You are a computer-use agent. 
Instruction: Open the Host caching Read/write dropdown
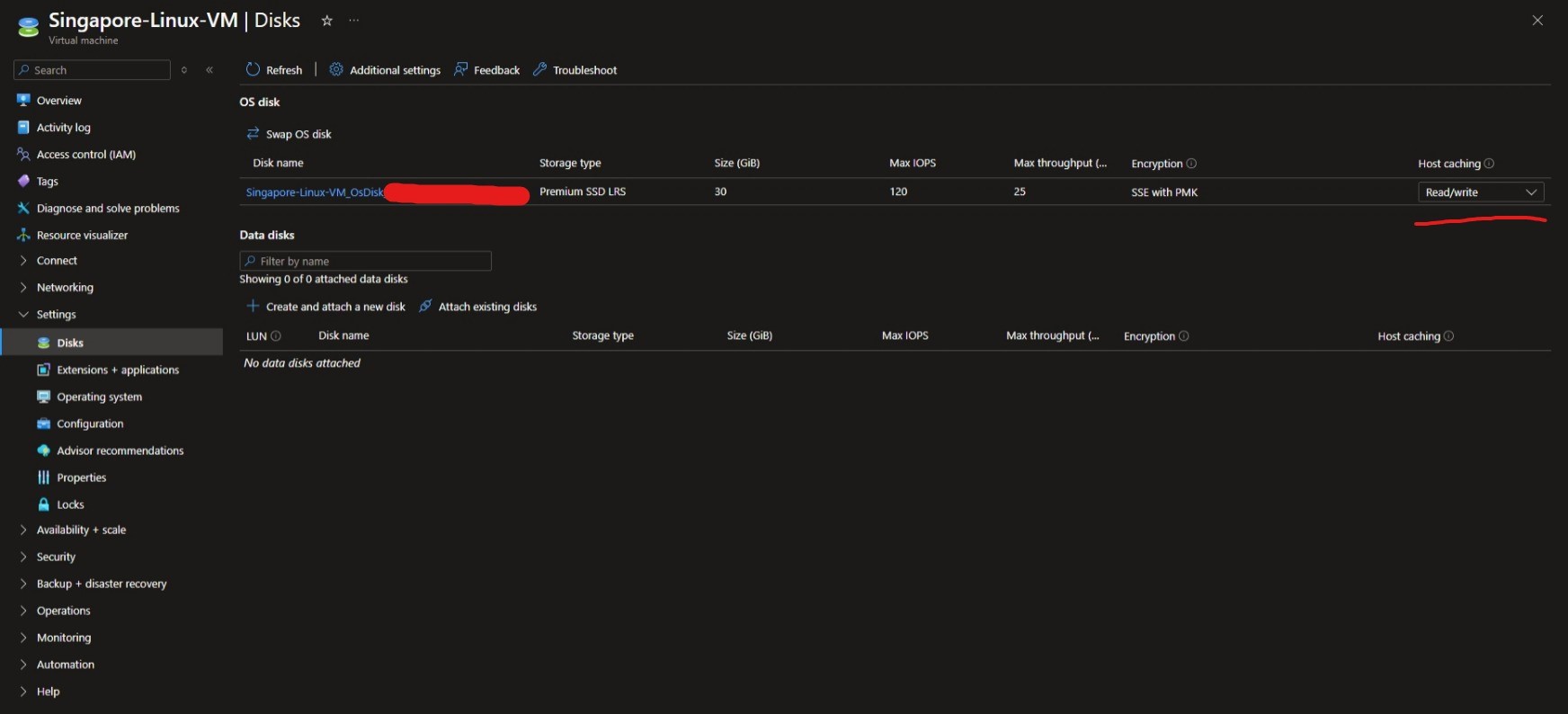pos(1480,192)
